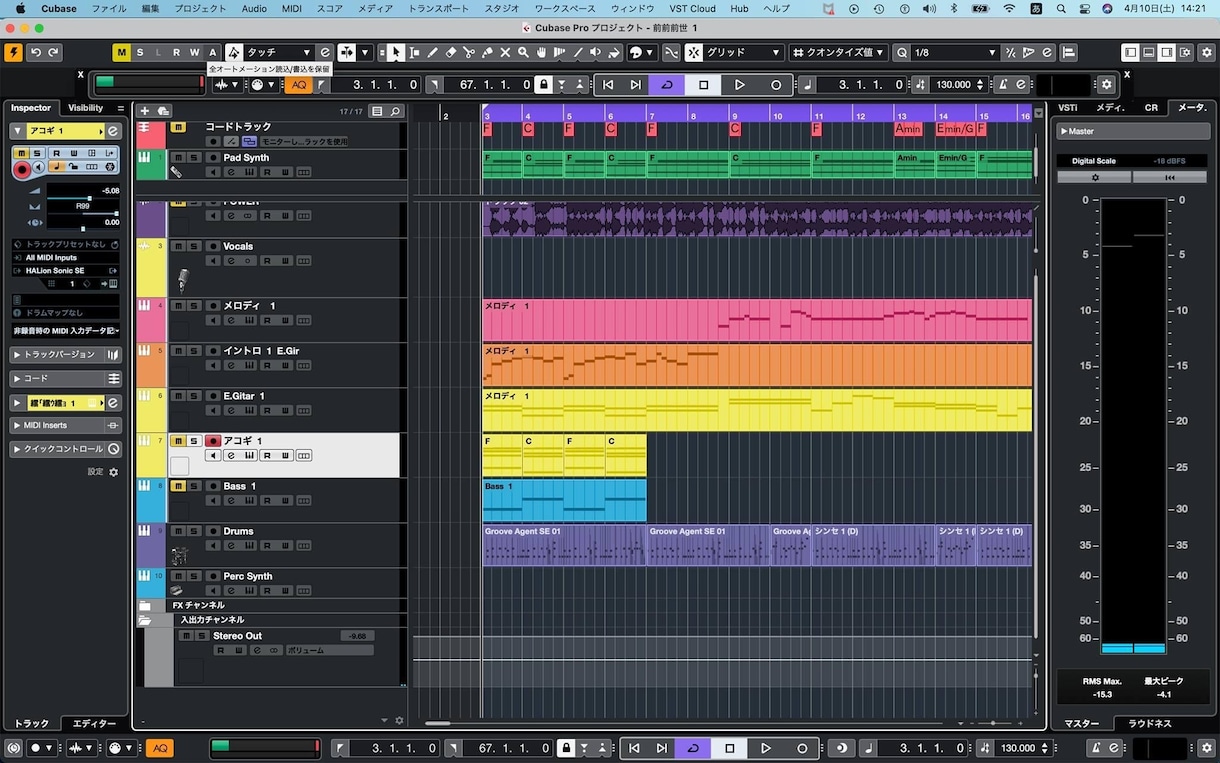The width and height of the screenshot is (1220, 763).
Task: Click the track search magnifier icon
Action: coord(396,111)
